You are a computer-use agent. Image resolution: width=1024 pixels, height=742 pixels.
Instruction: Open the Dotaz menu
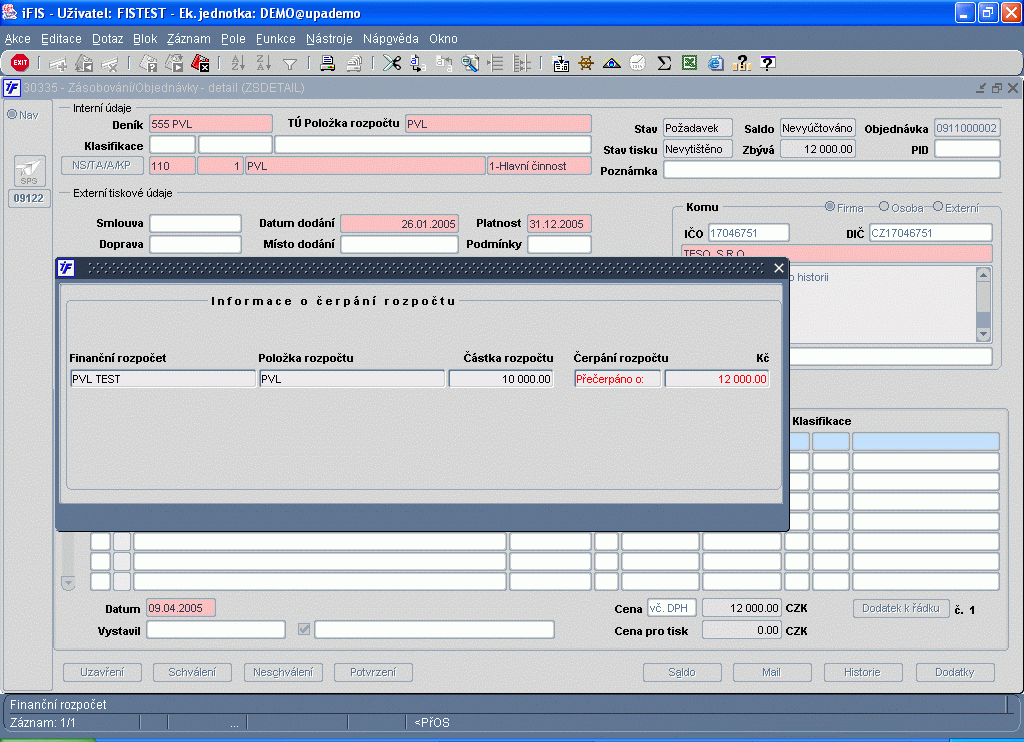coord(107,39)
